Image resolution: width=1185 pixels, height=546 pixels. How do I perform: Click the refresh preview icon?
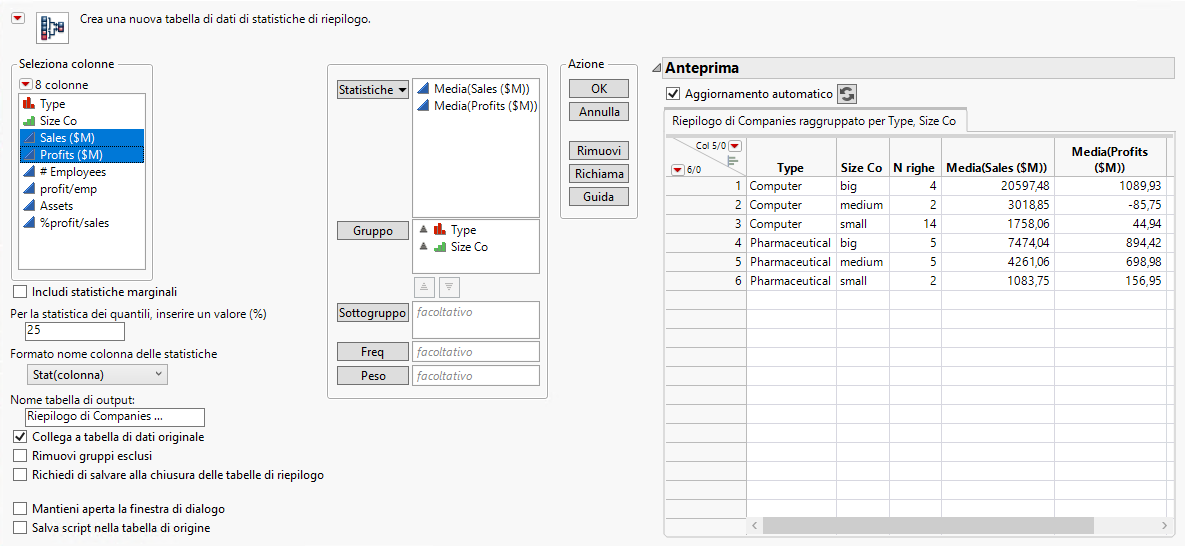847,95
